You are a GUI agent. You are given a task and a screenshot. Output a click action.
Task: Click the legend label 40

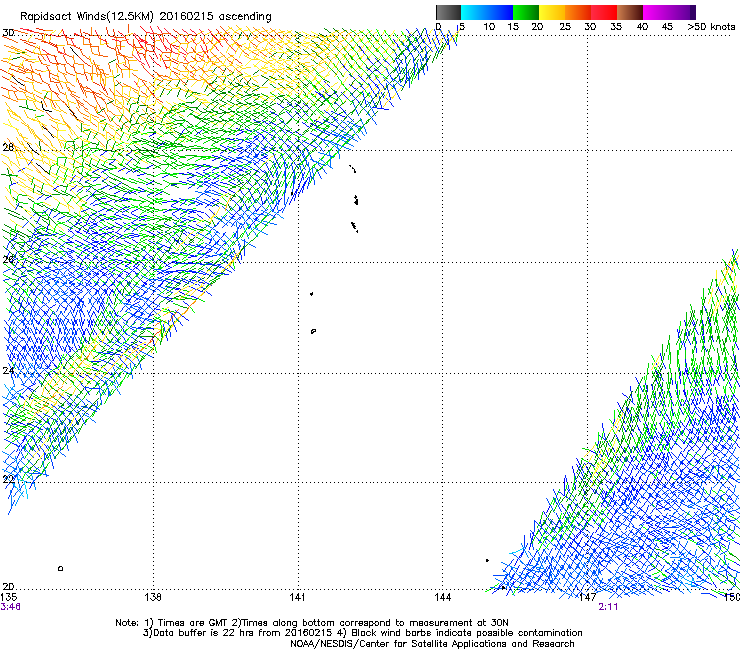pyautogui.click(x=642, y=27)
